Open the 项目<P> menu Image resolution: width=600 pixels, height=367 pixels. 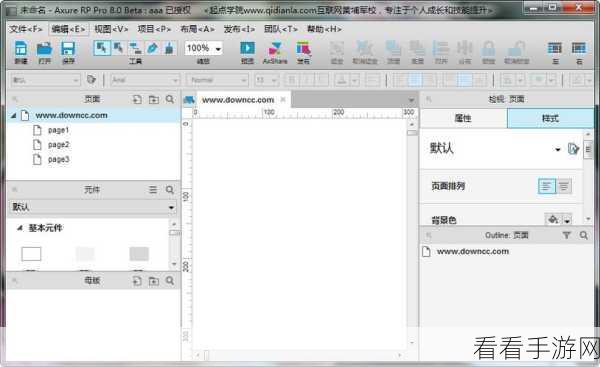click(x=154, y=29)
